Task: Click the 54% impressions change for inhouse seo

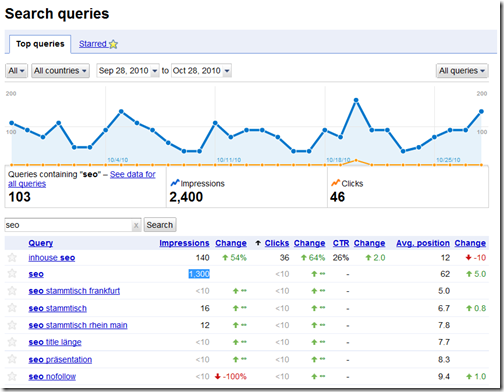Action: point(234,258)
